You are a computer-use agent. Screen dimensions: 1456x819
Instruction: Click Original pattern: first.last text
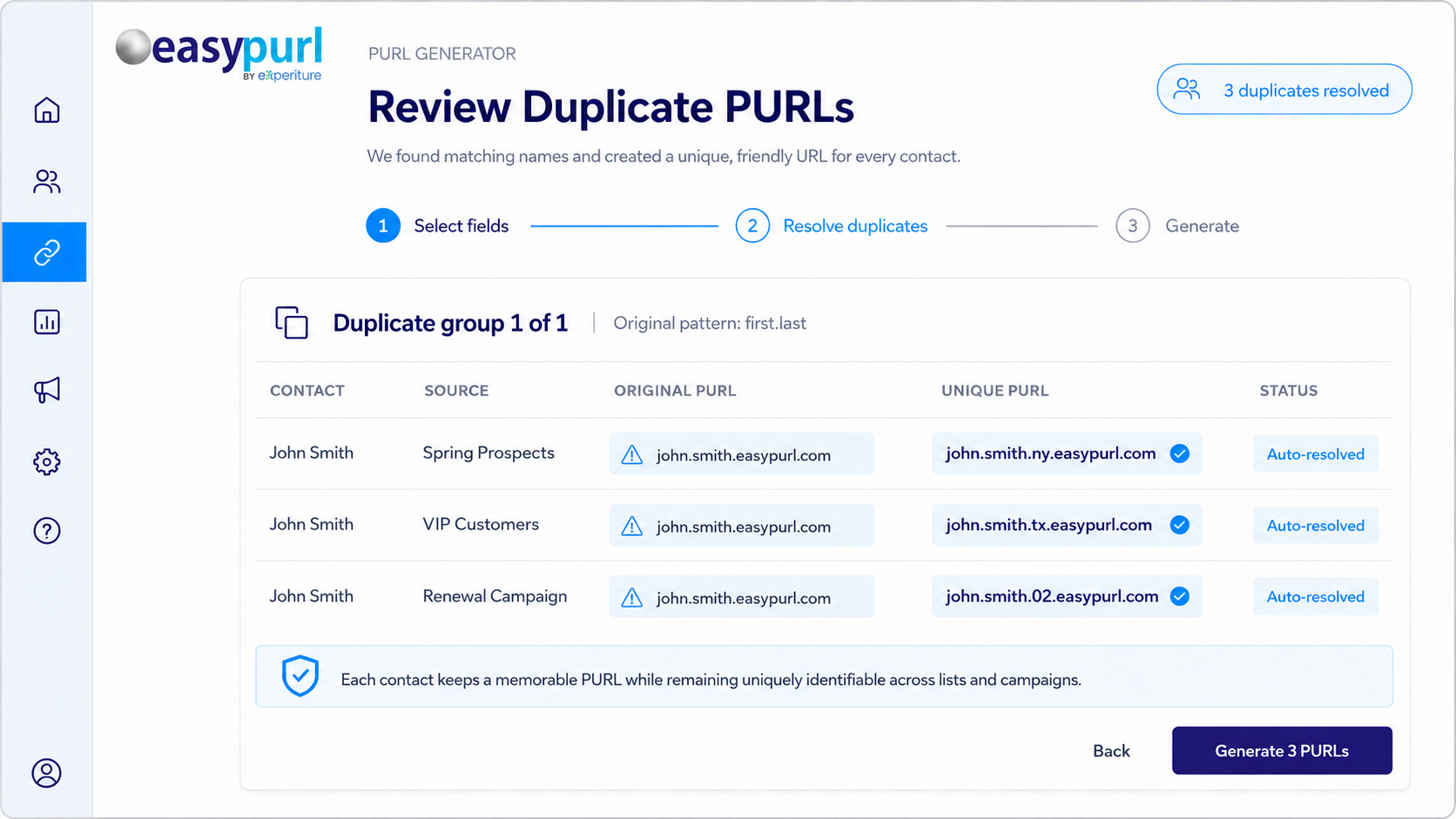(710, 323)
